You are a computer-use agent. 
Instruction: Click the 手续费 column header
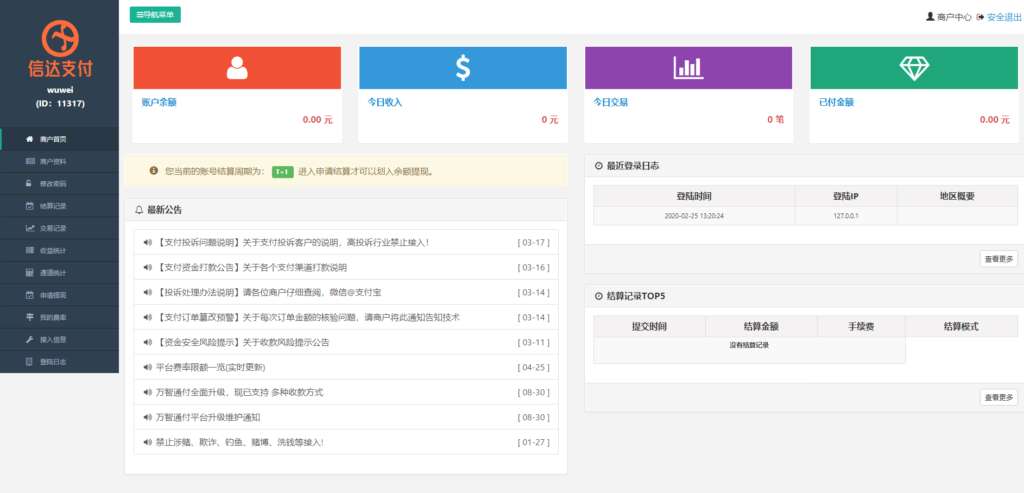click(x=861, y=326)
